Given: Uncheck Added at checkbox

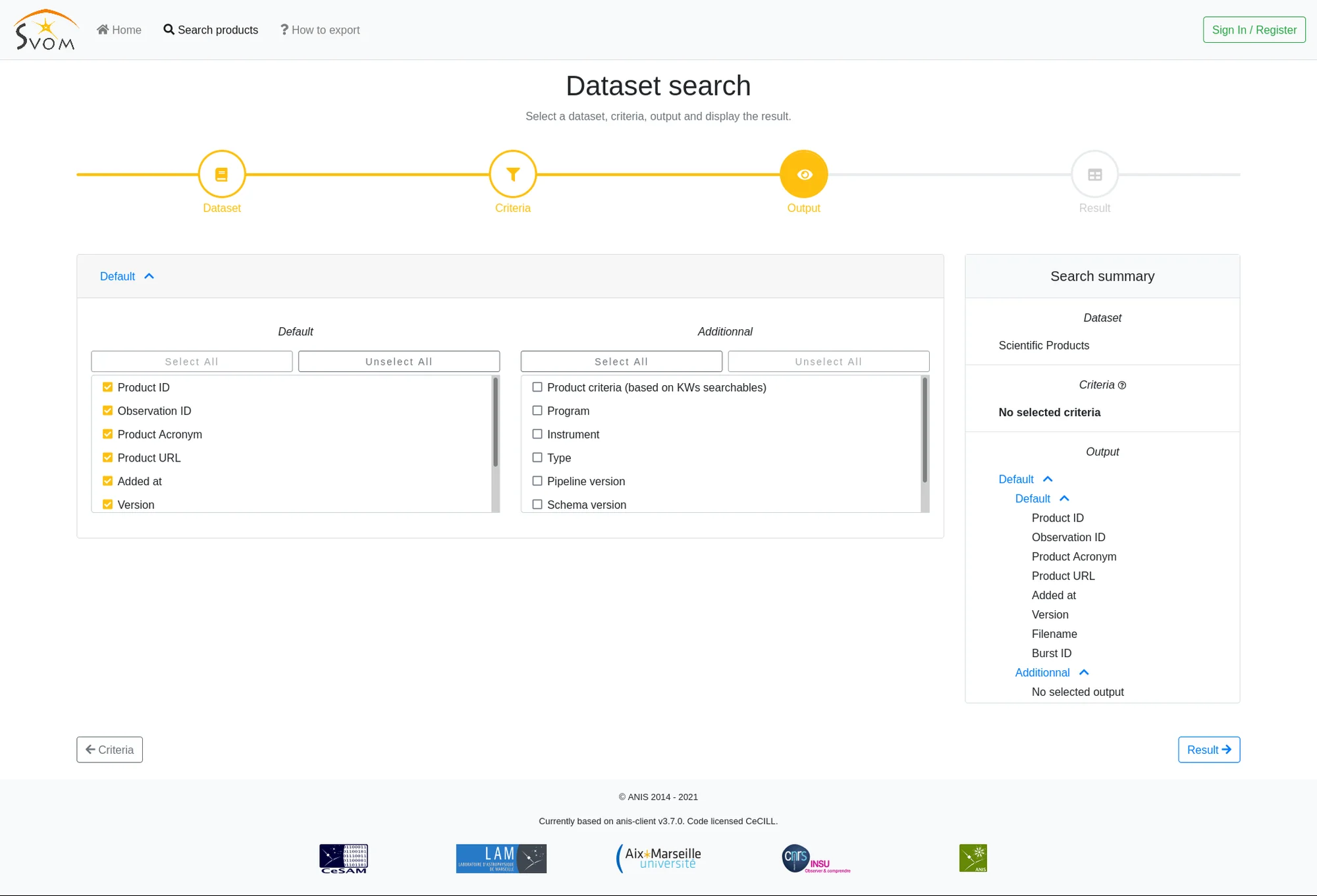Looking at the screenshot, I should (x=107, y=481).
